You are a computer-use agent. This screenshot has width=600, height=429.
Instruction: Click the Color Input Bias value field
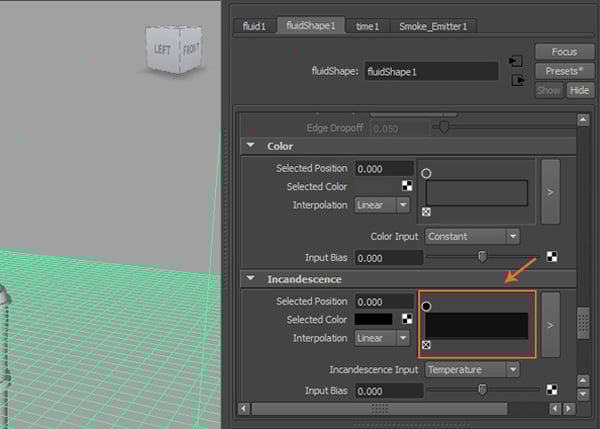point(389,258)
